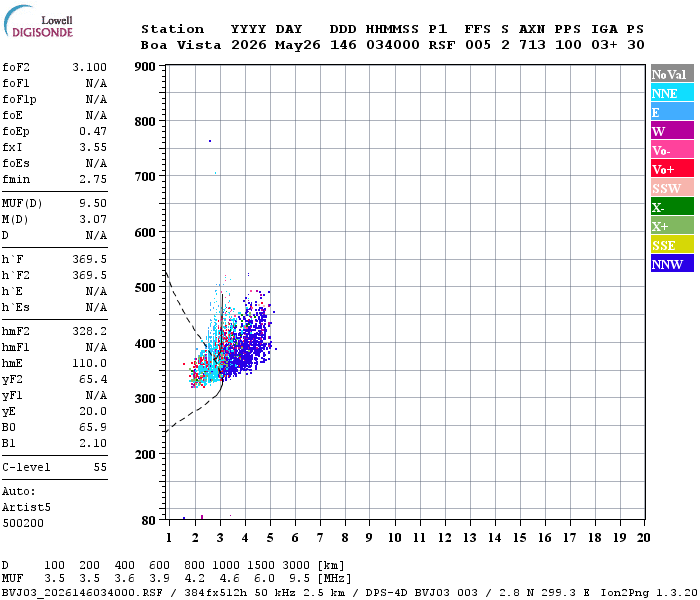Viewport: 700px width, 600px height.
Task: Click the SSE yellow legend swatch
Action: (672, 245)
